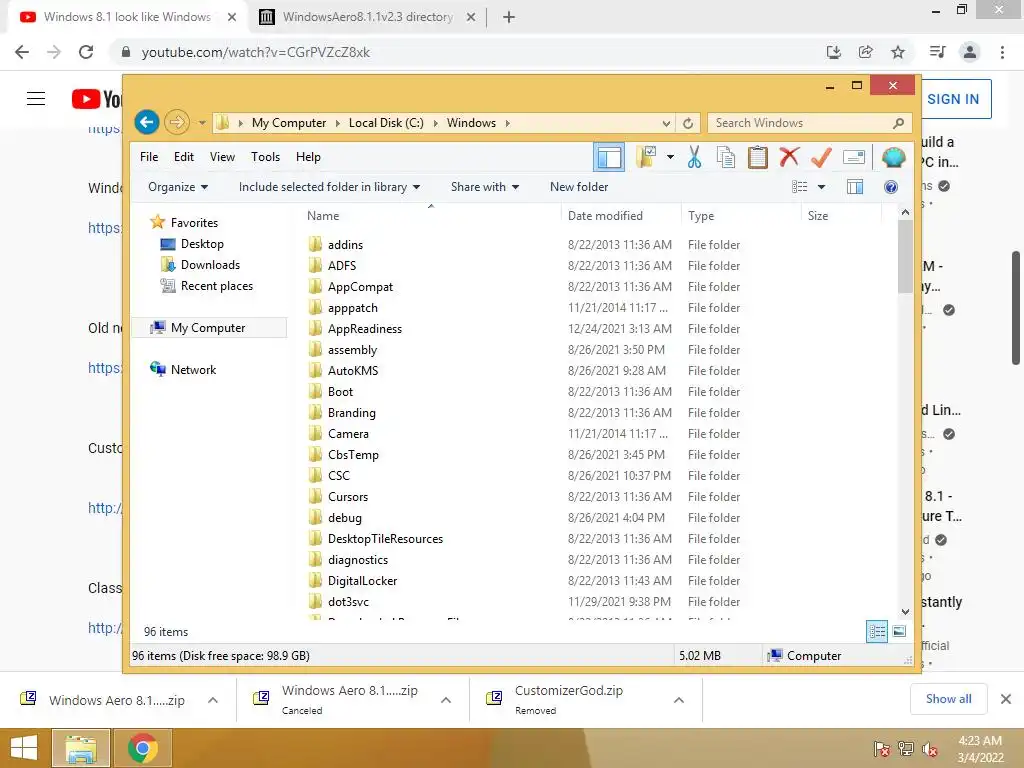Expand the Share with dropdown
Viewport: 1024px width, 768px height.
point(485,187)
